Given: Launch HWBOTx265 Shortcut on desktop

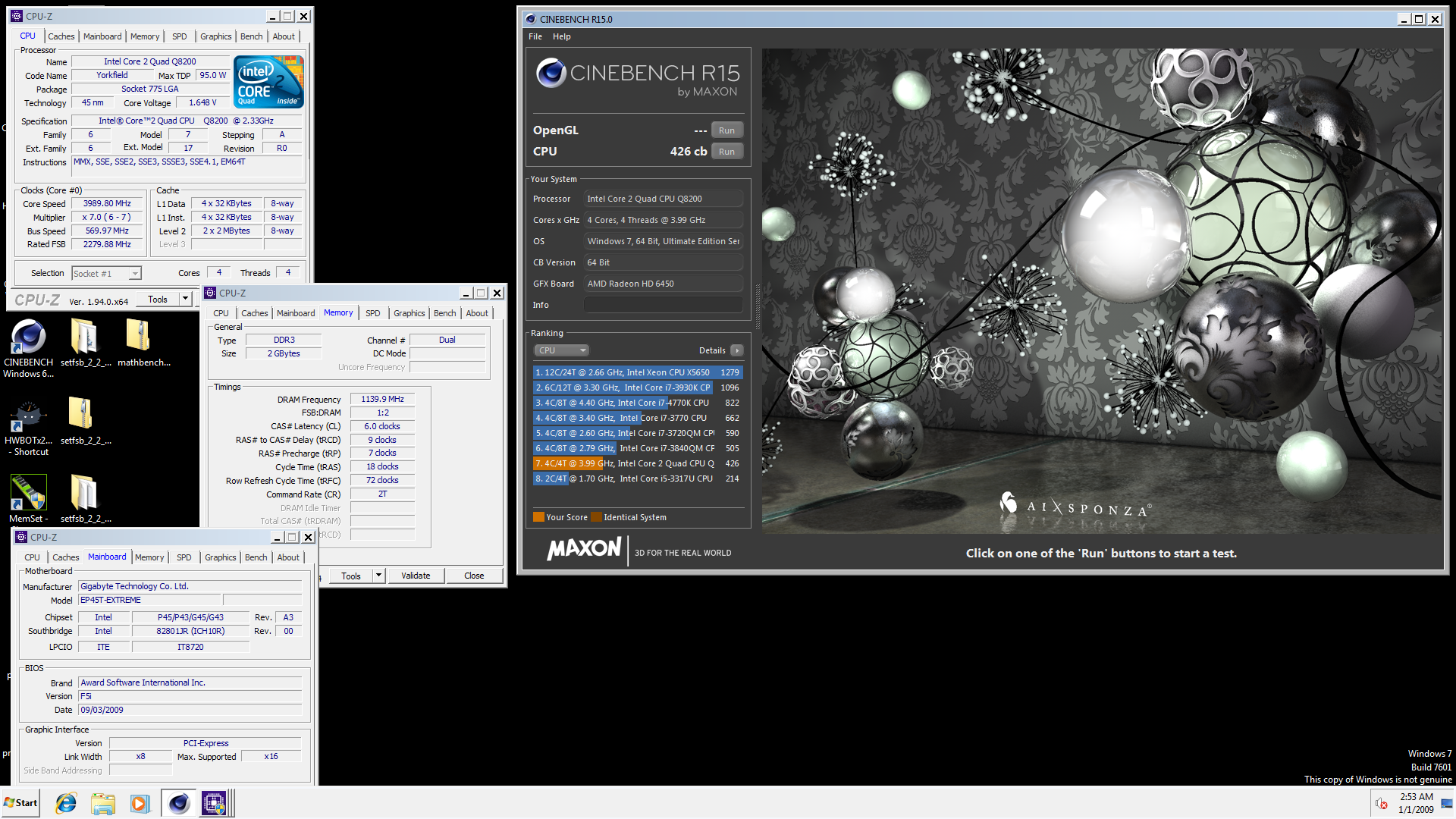Looking at the screenshot, I should coord(28,426).
